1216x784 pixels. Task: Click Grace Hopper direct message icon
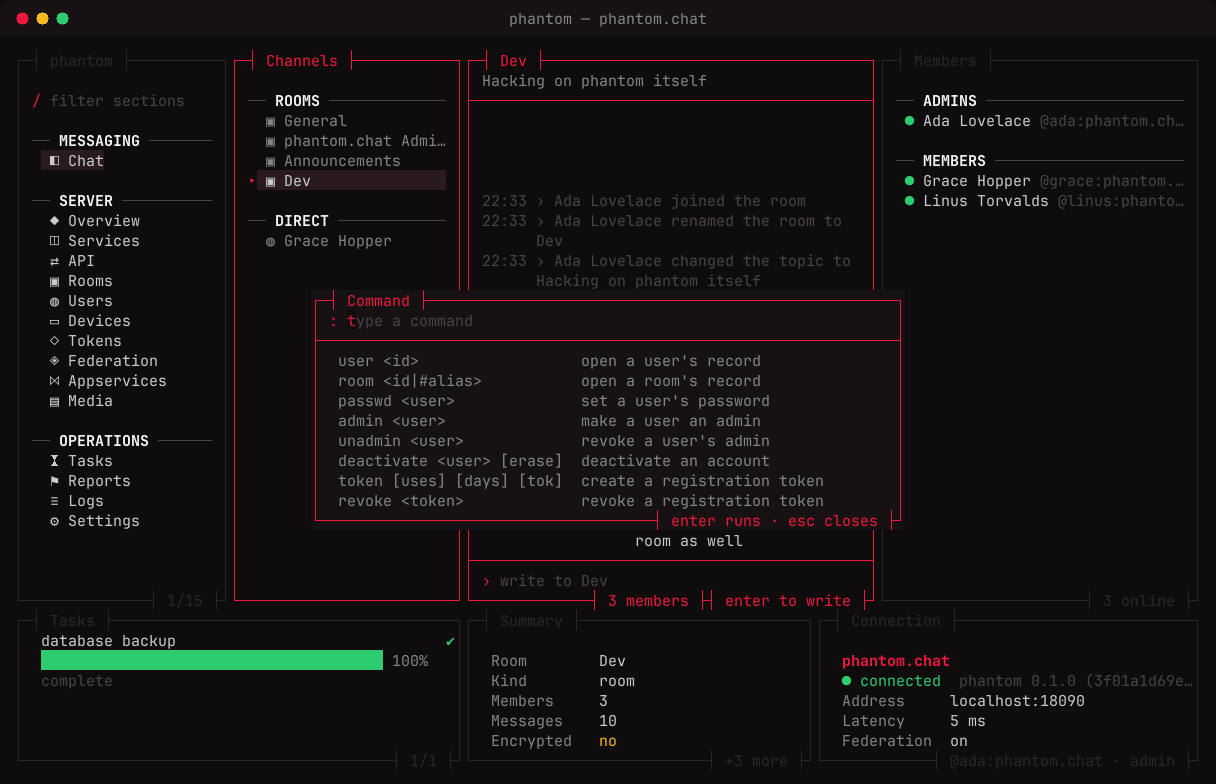point(270,241)
